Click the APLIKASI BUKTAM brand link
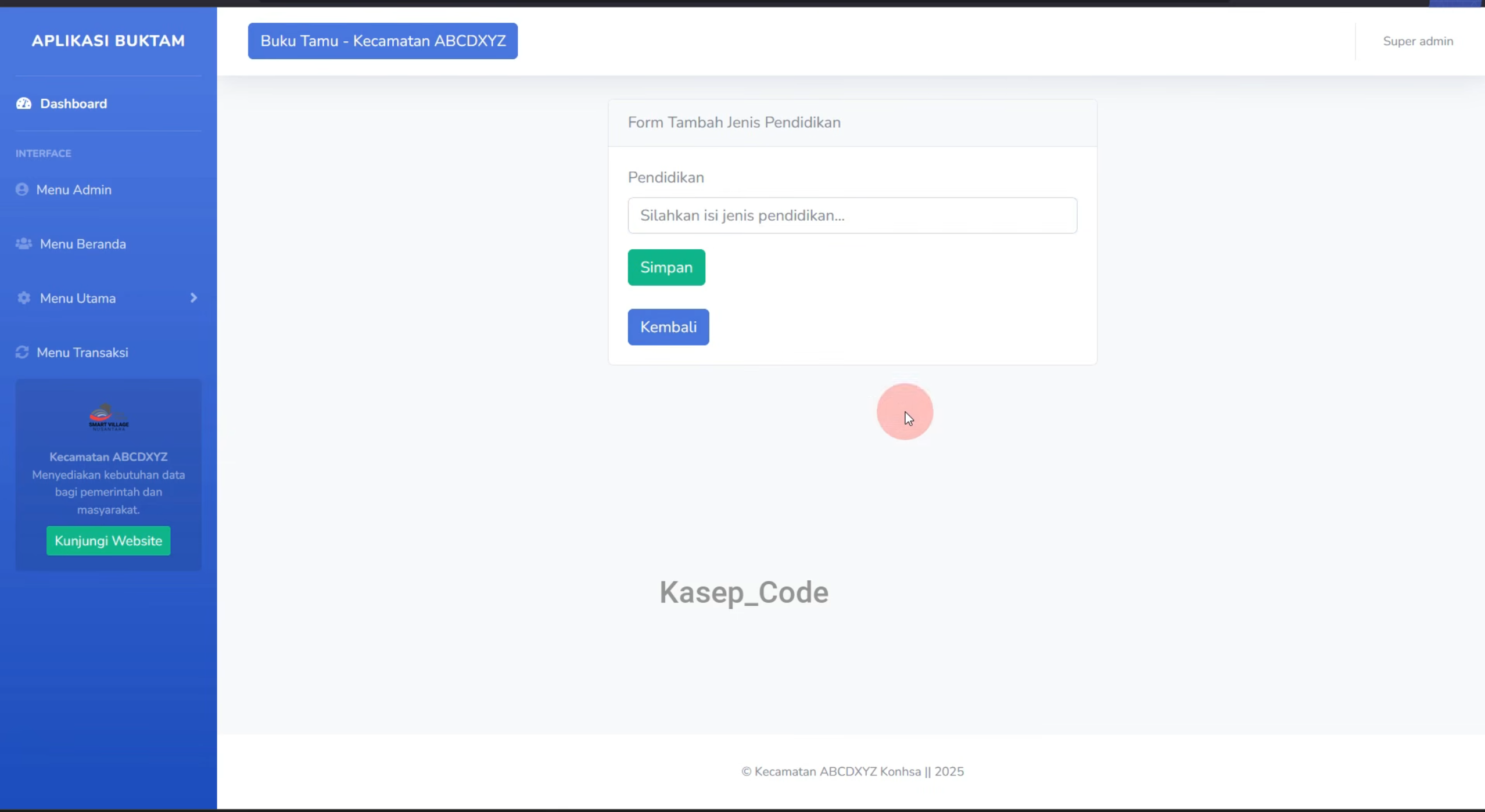This screenshot has width=1485, height=812. [109, 41]
